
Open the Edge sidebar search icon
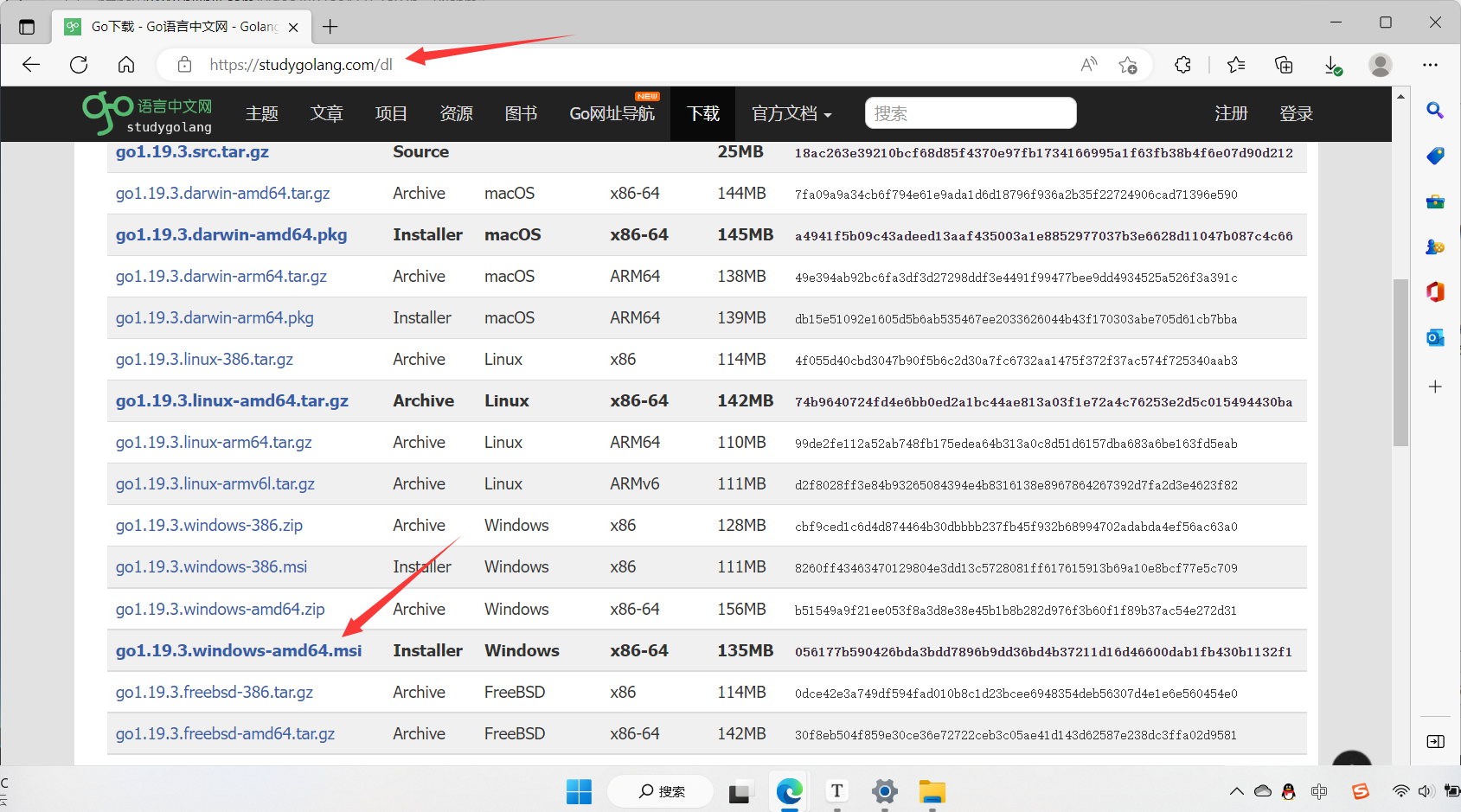pyautogui.click(x=1435, y=111)
